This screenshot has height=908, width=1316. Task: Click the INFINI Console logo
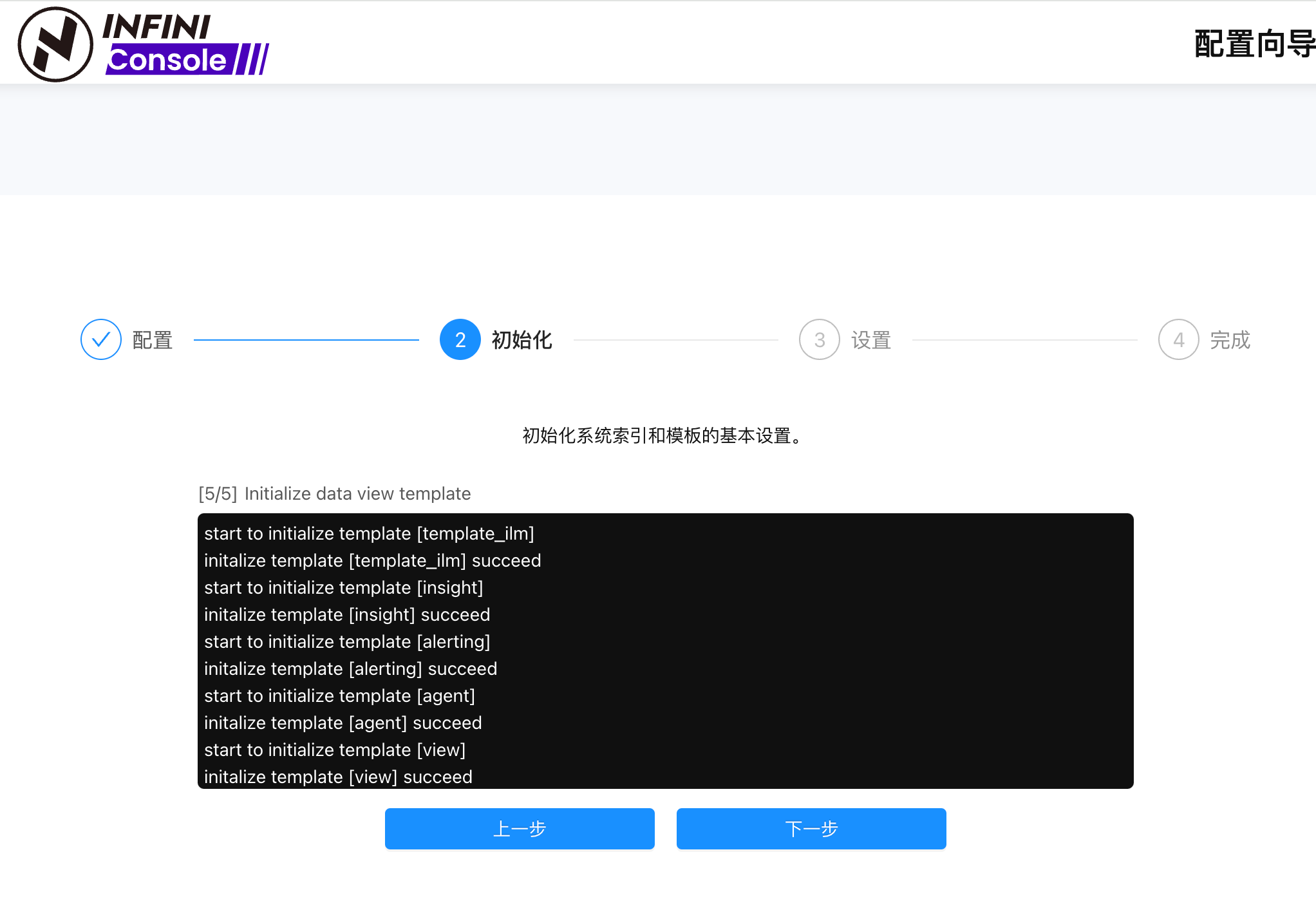pos(144,44)
